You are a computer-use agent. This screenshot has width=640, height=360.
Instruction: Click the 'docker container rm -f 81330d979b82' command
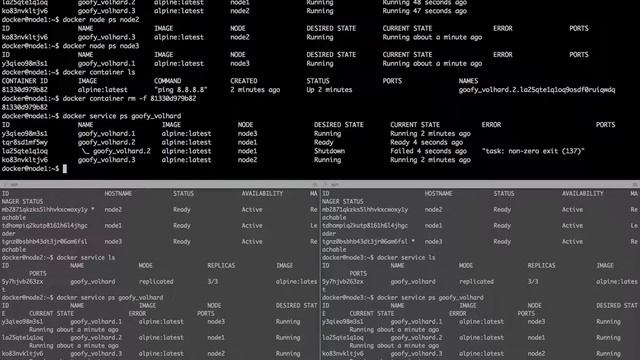(129, 98)
